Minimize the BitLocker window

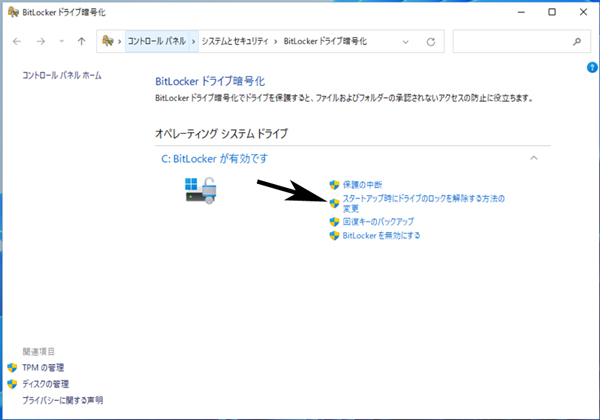tap(521, 12)
